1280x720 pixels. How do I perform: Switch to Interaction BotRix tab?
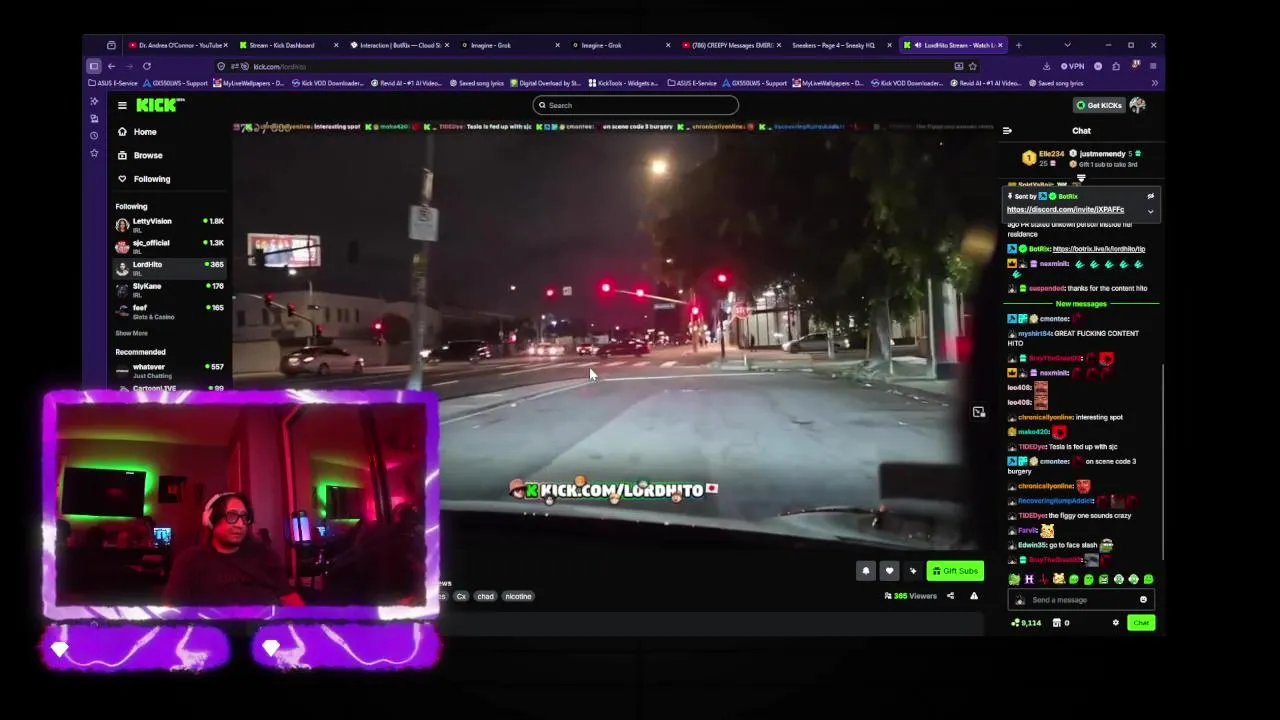[397, 45]
